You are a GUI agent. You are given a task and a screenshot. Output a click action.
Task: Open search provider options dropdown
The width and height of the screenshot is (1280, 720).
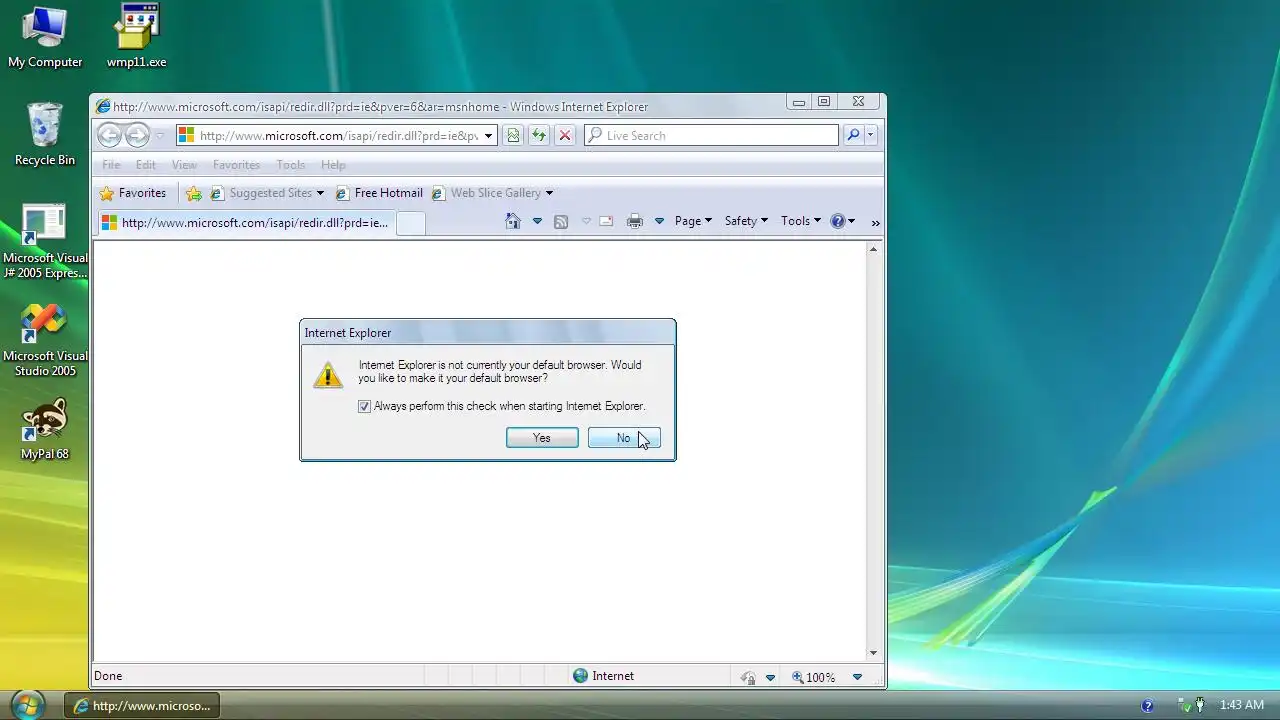click(871, 136)
